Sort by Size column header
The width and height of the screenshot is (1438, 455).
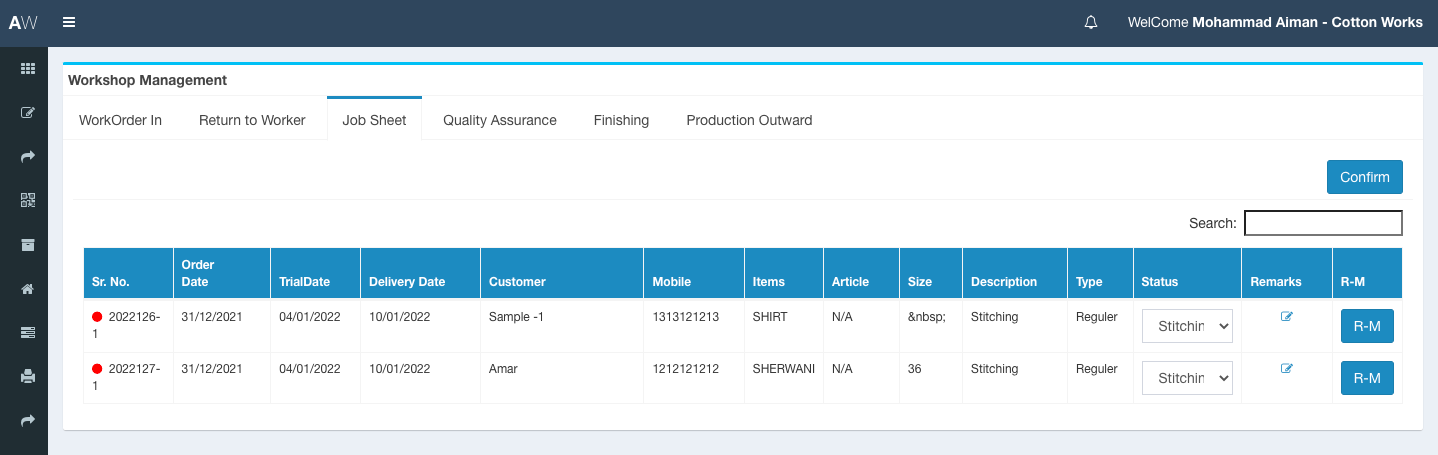(931, 273)
